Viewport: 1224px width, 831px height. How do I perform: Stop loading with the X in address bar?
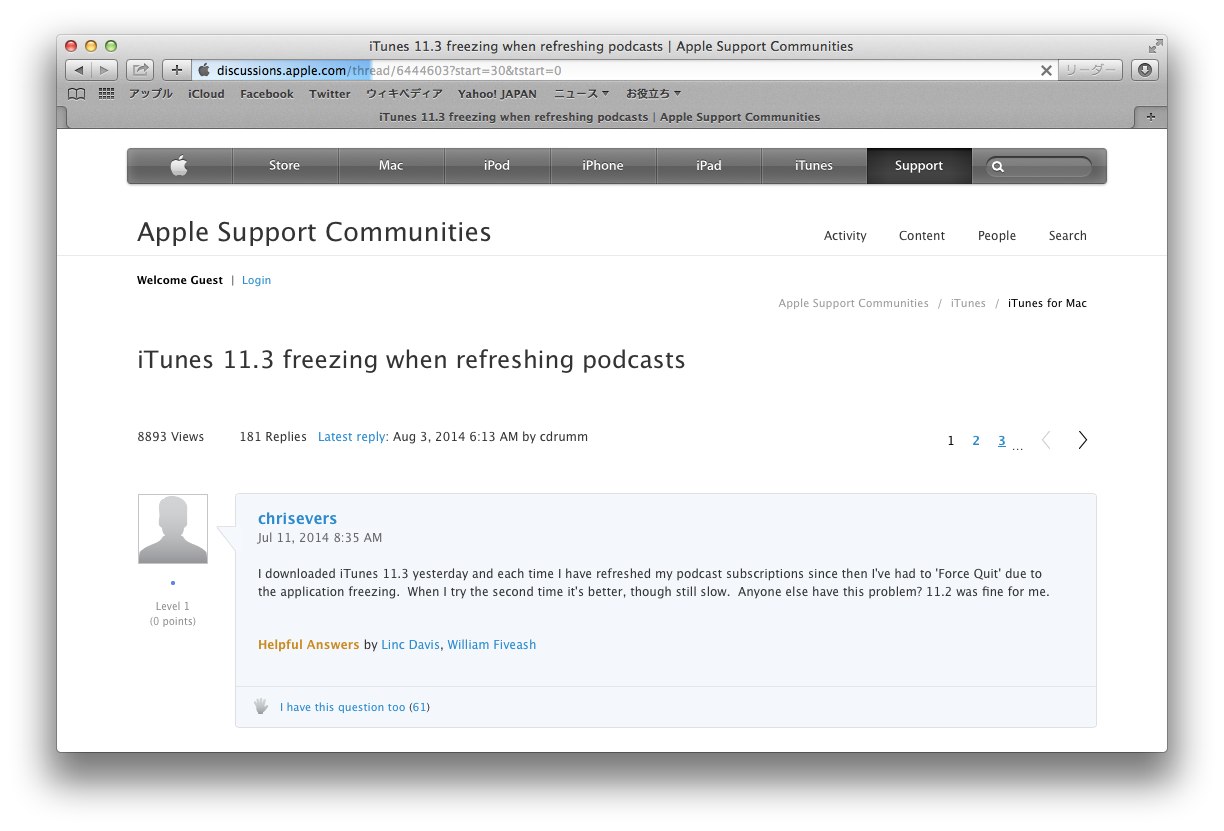point(1046,71)
